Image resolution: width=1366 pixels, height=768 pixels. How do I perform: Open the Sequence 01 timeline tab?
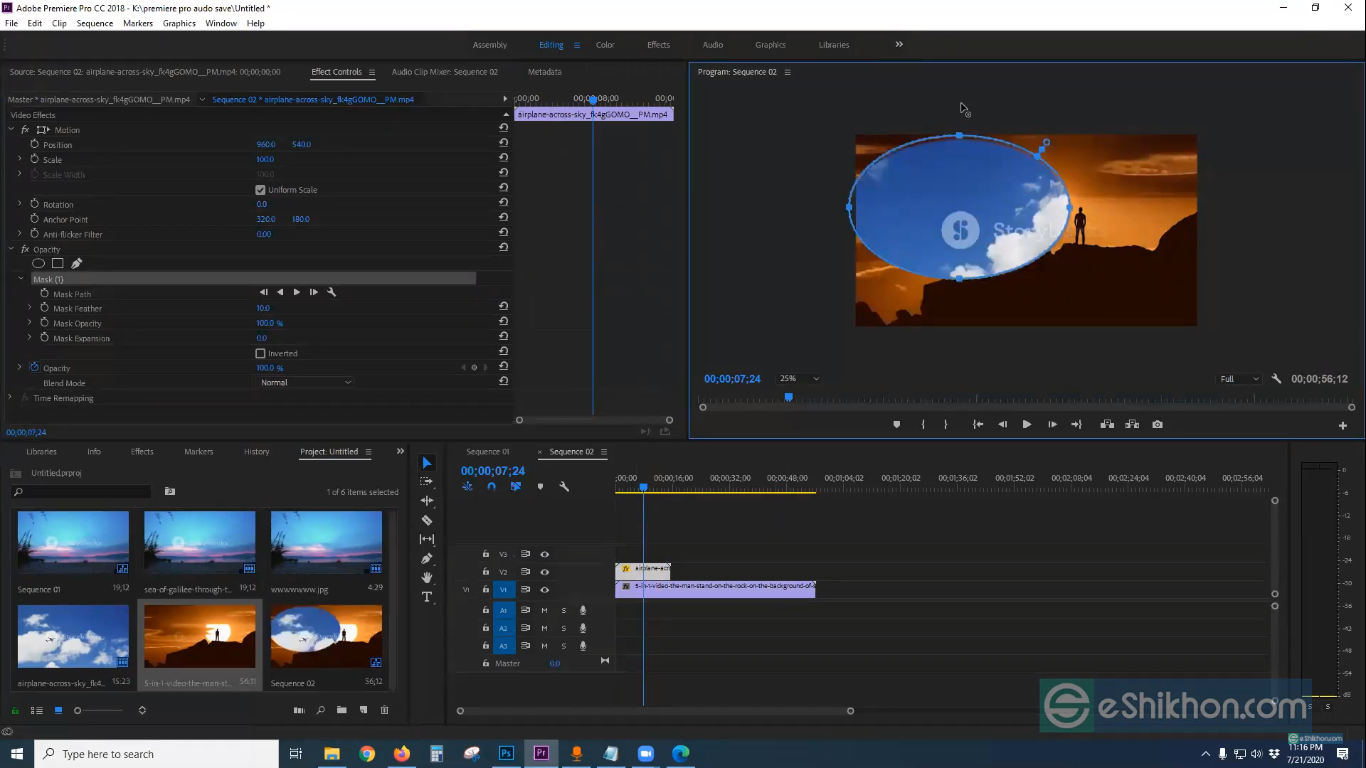[x=487, y=452]
